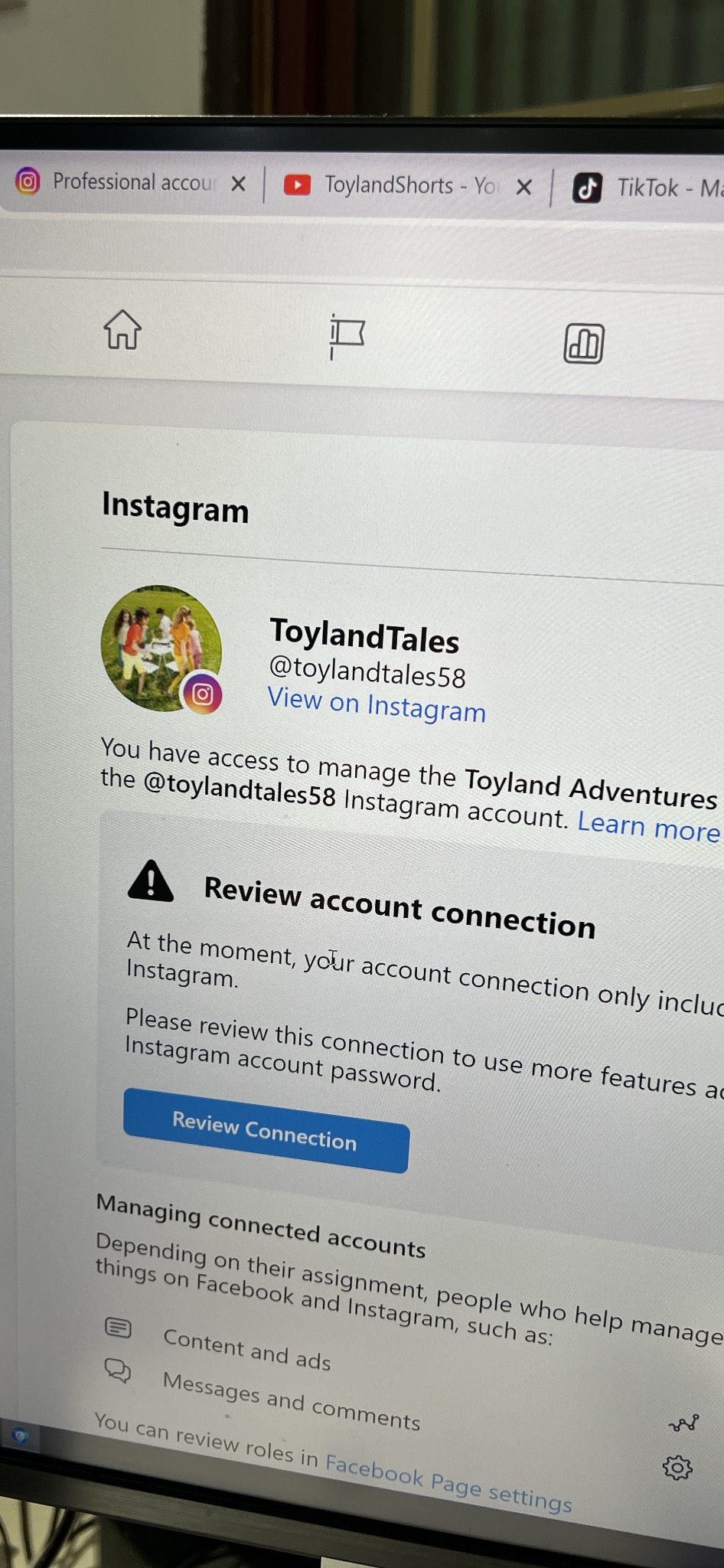
Task: Click the Messages and comments bubble icon
Action: [x=118, y=1370]
